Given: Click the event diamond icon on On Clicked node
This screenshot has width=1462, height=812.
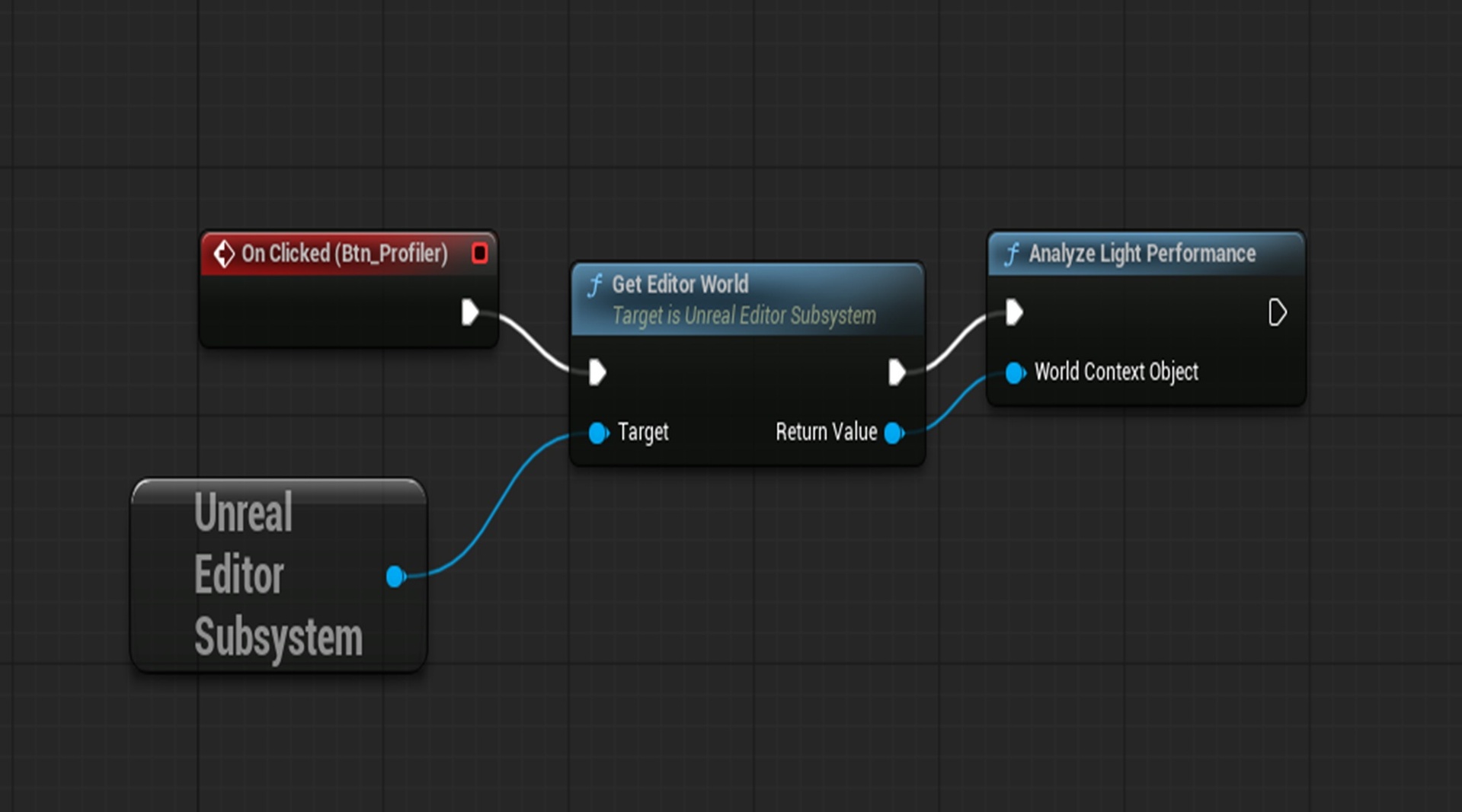Looking at the screenshot, I should pyautogui.click(x=223, y=254).
